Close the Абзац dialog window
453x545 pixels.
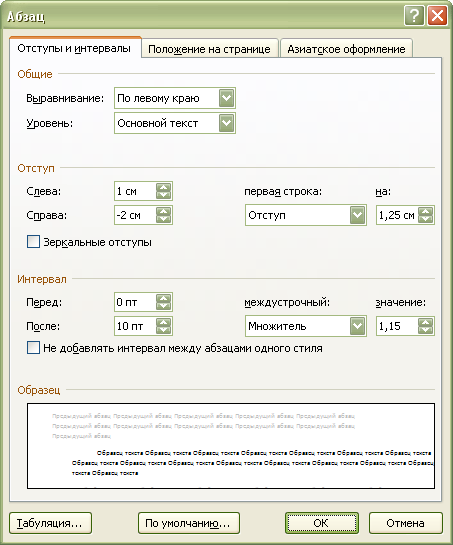[x=437, y=16]
